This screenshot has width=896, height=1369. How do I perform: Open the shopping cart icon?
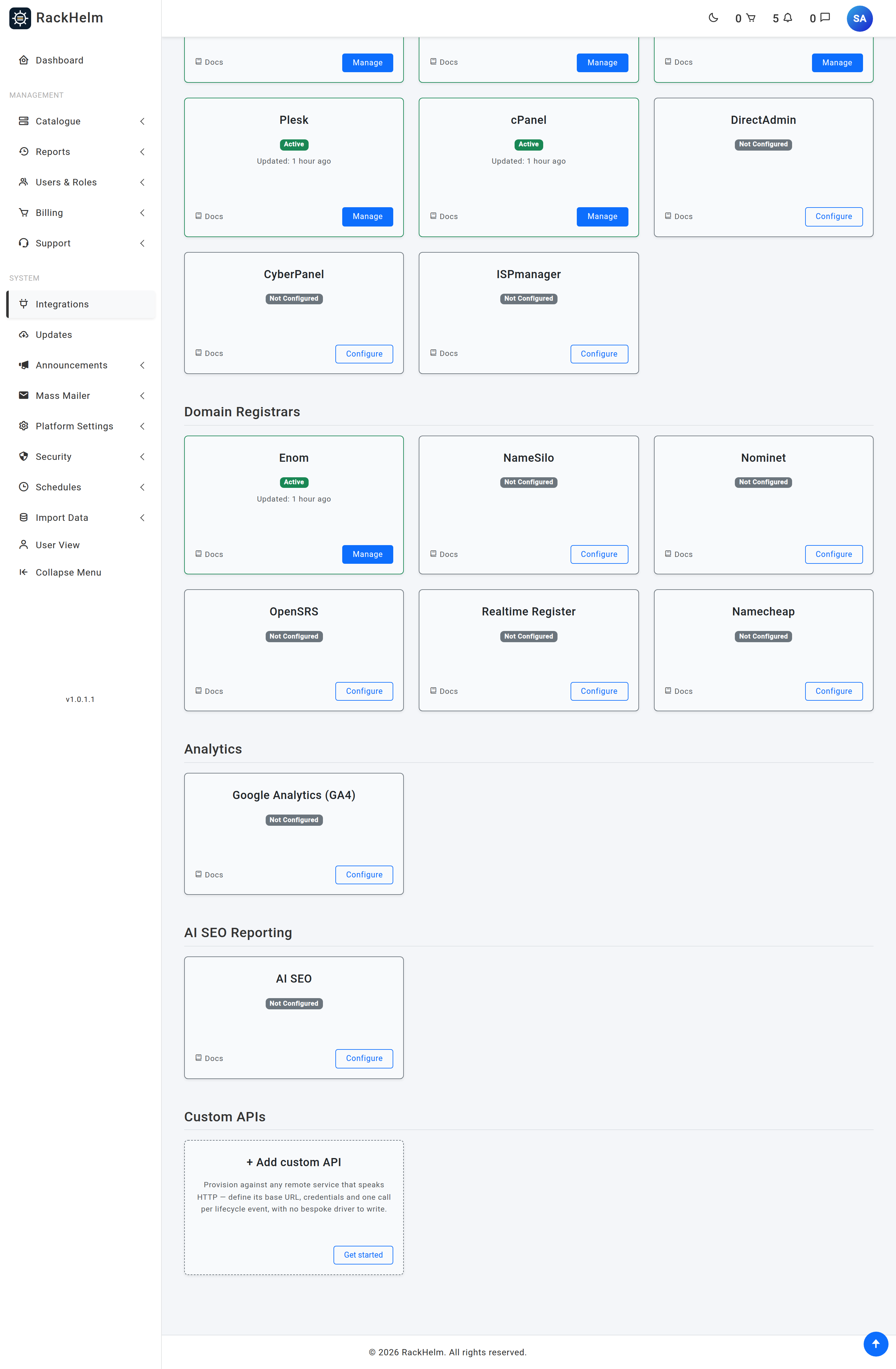pyautogui.click(x=750, y=18)
